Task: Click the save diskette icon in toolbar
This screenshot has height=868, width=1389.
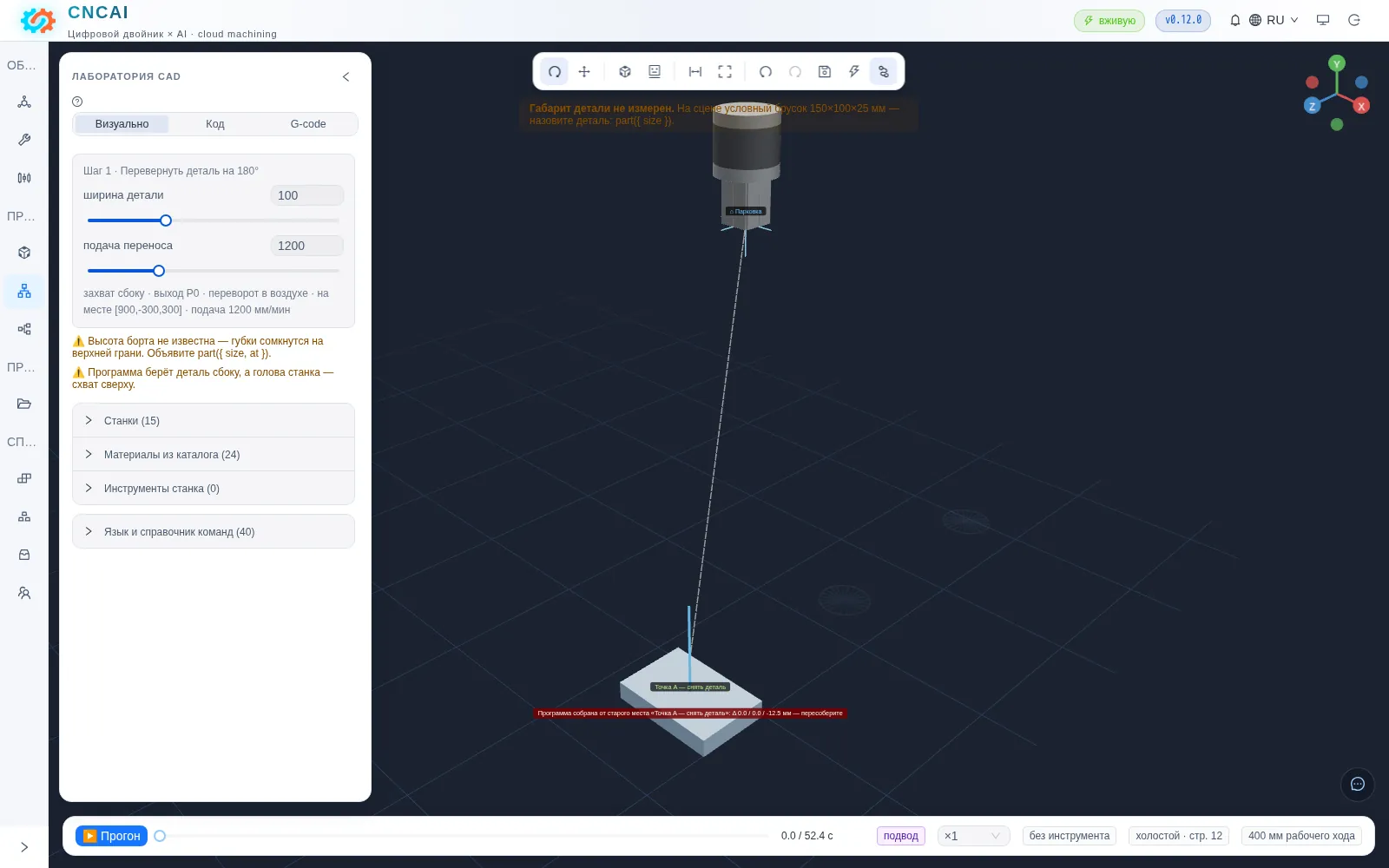Action: pyautogui.click(x=825, y=71)
